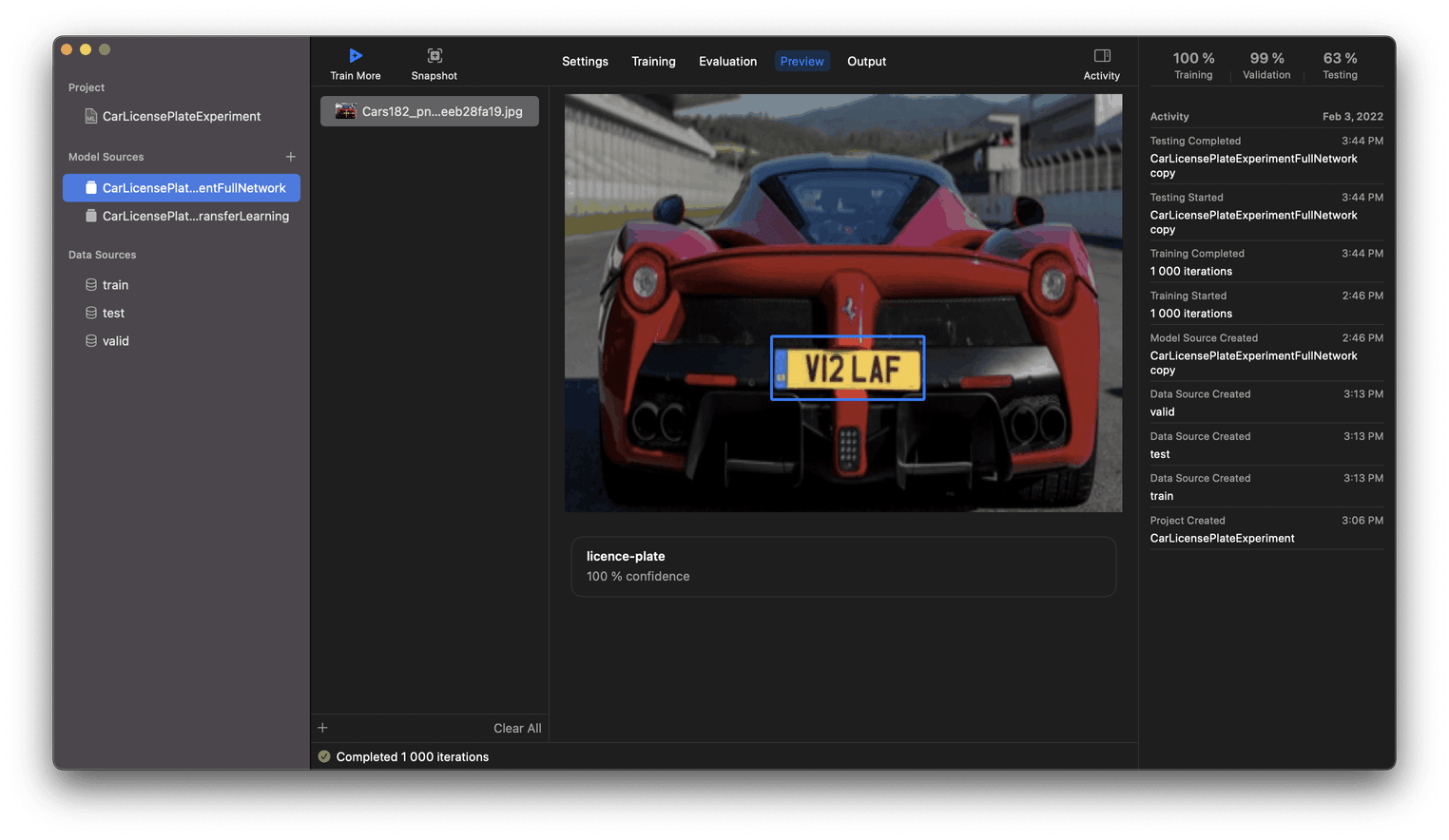Select the CarLicensePlat...ransferLearning model source
1449x840 pixels.
(195, 216)
